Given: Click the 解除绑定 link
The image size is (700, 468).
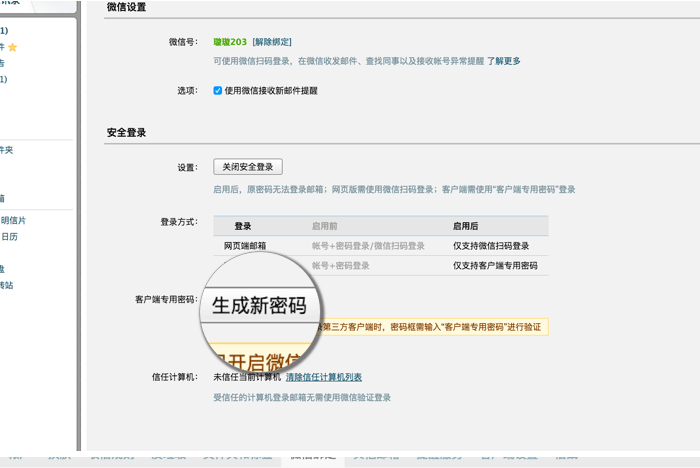Looking at the screenshot, I should click(x=272, y=43).
